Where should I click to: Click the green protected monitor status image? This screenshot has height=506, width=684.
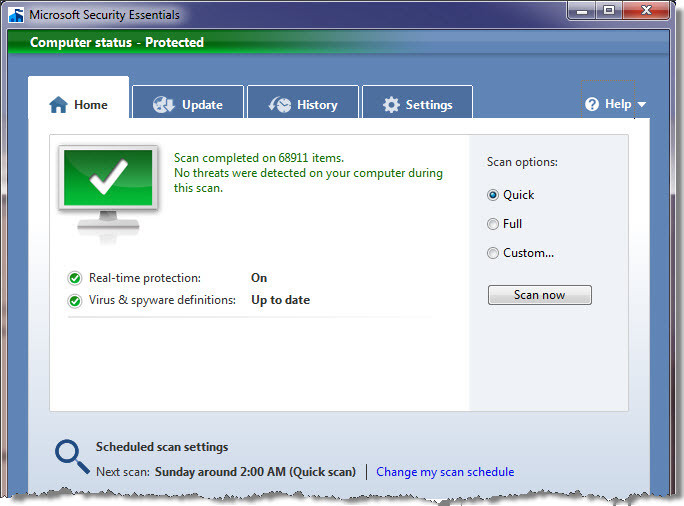point(107,188)
